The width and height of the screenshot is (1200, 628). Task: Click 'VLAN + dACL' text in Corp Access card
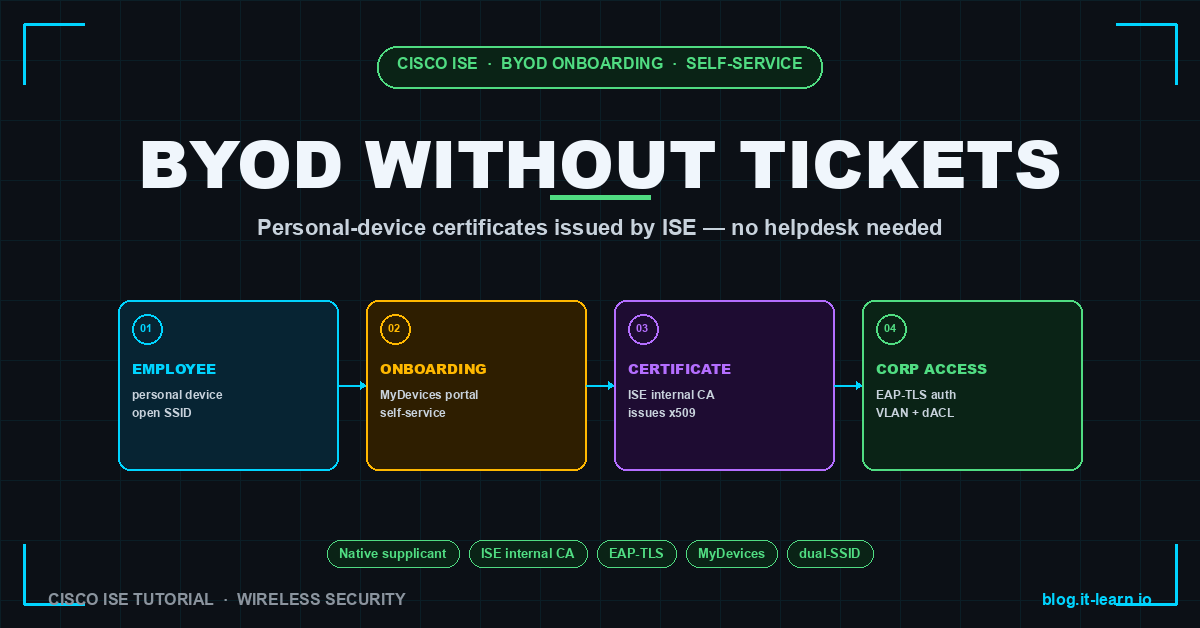pyautogui.click(x=915, y=413)
